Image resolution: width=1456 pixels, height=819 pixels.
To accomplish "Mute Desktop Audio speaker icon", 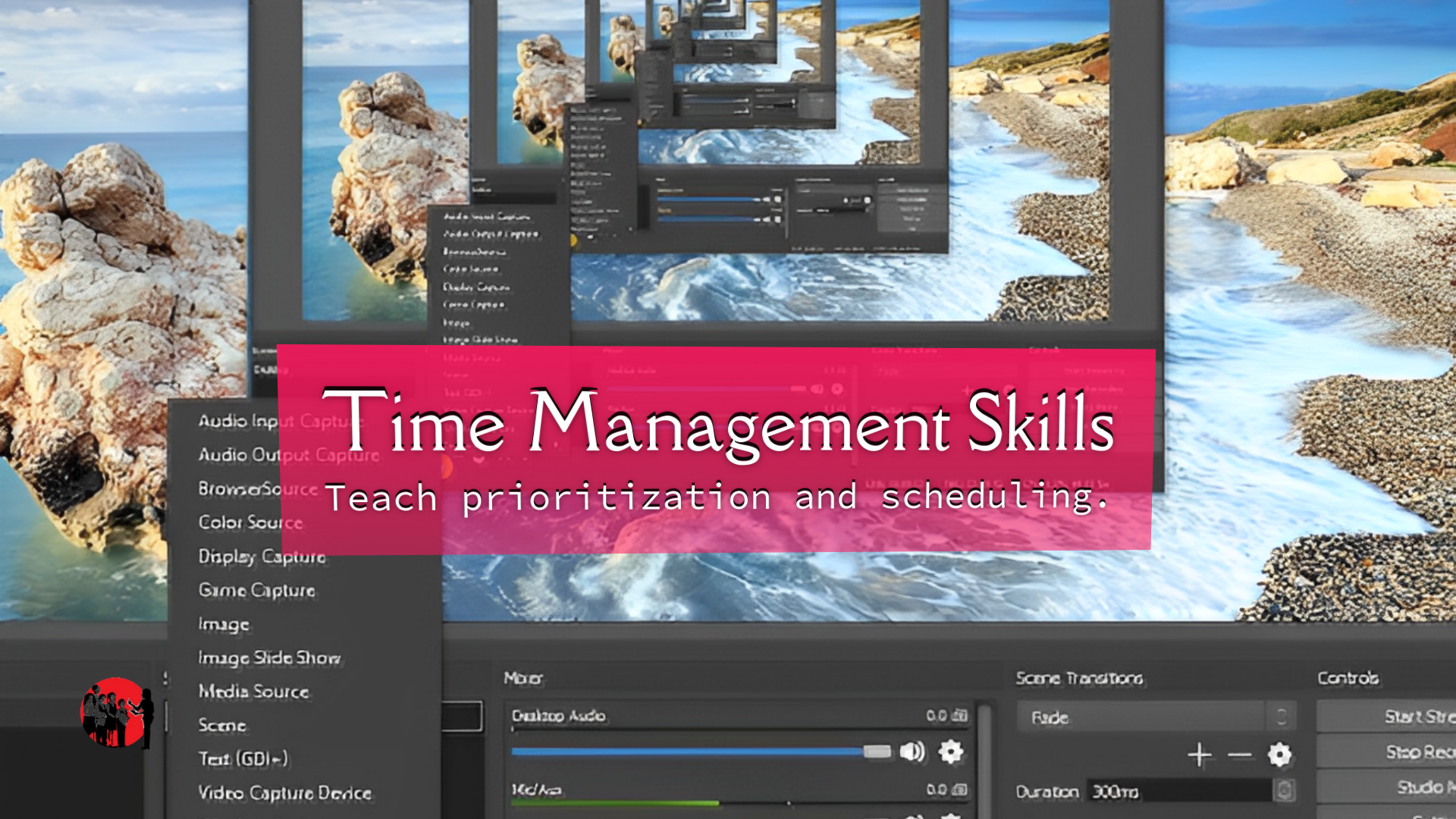I will tap(912, 752).
